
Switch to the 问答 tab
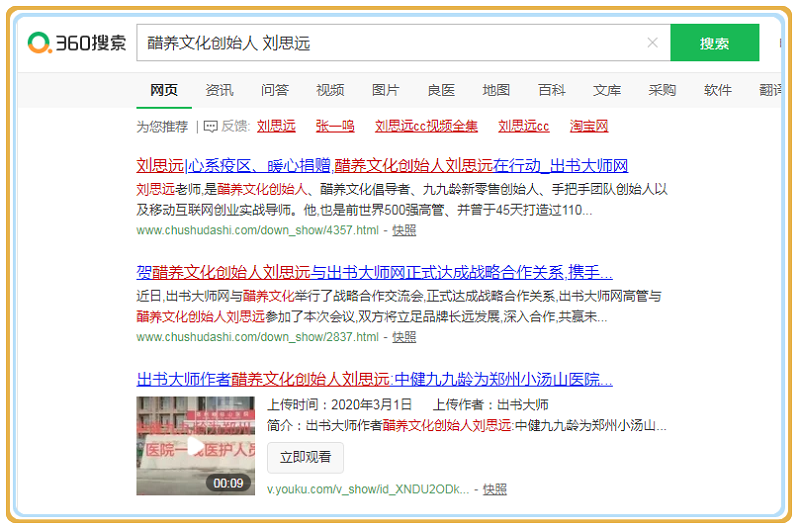click(275, 90)
